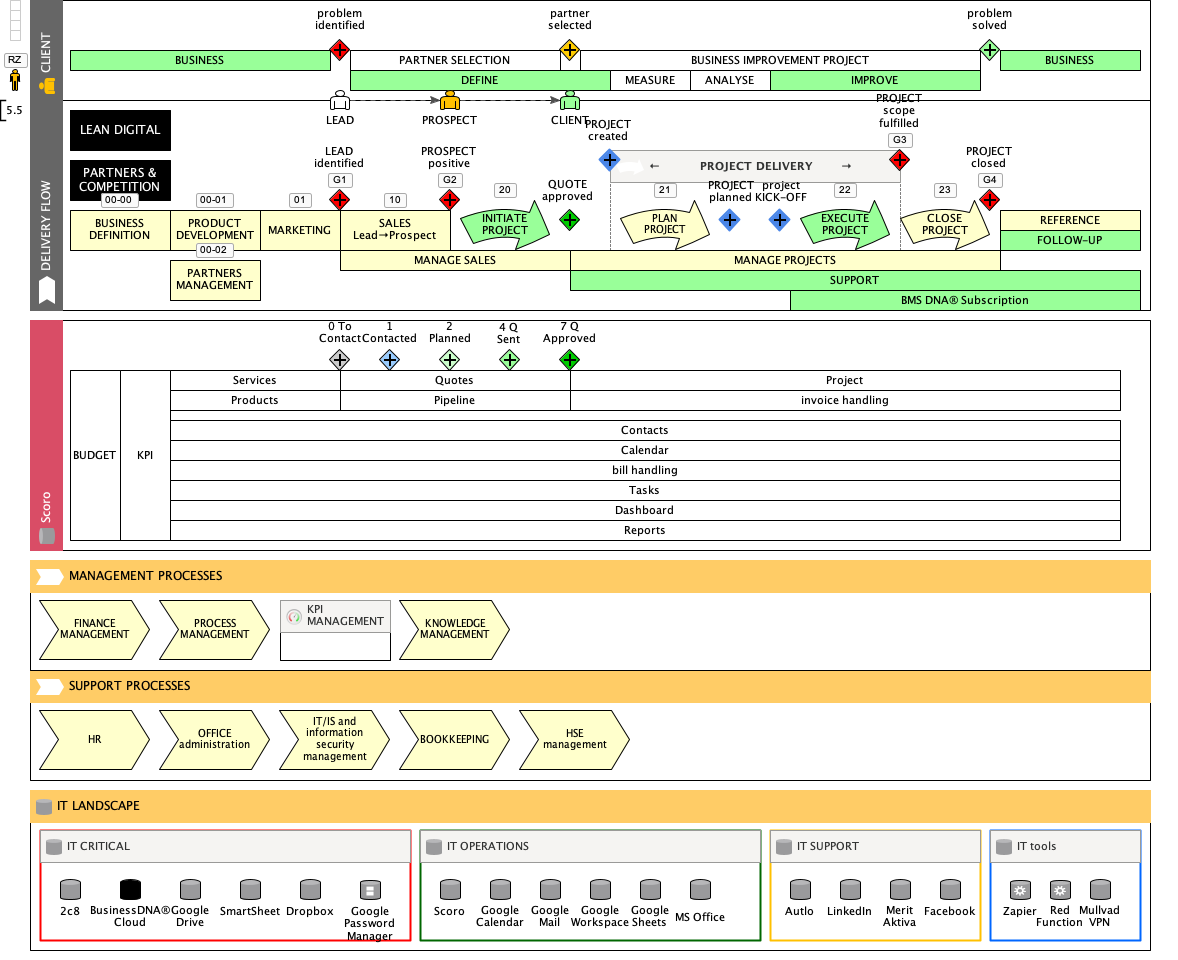Select the yellow PROSPECT person icon
The image size is (1178, 960).
(450, 101)
